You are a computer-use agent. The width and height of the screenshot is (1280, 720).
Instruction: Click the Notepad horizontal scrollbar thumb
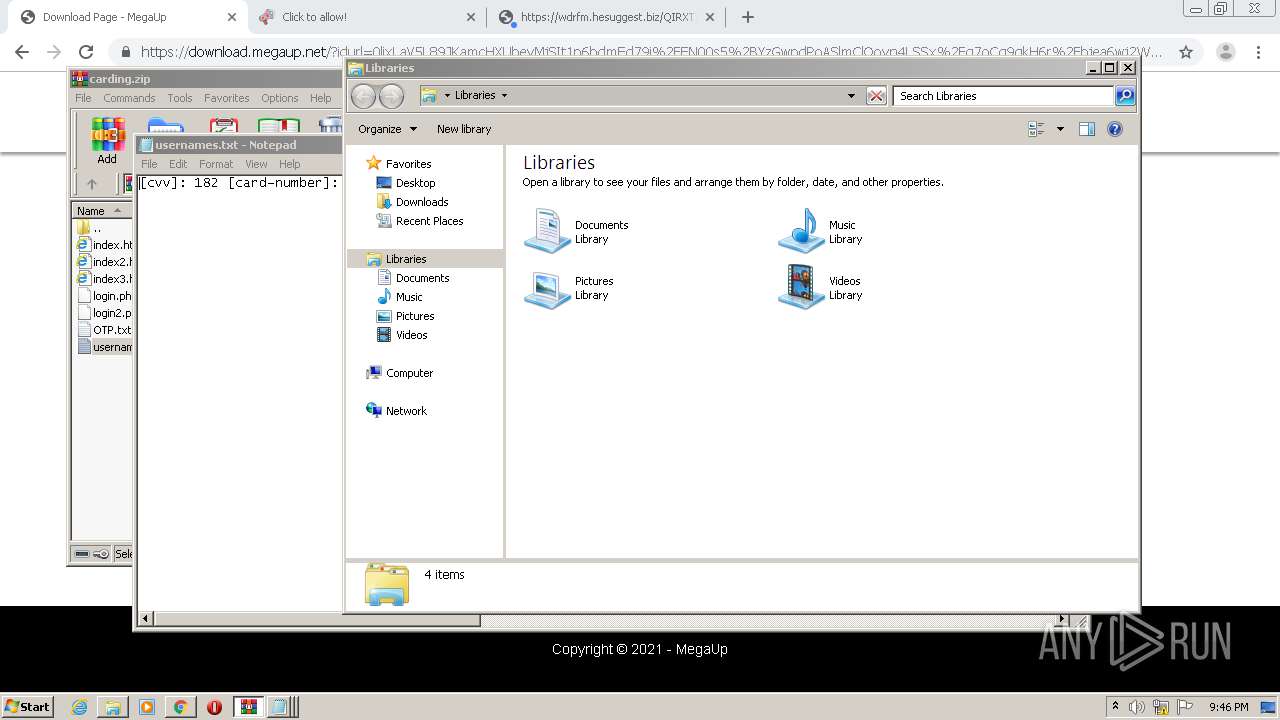(317, 620)
